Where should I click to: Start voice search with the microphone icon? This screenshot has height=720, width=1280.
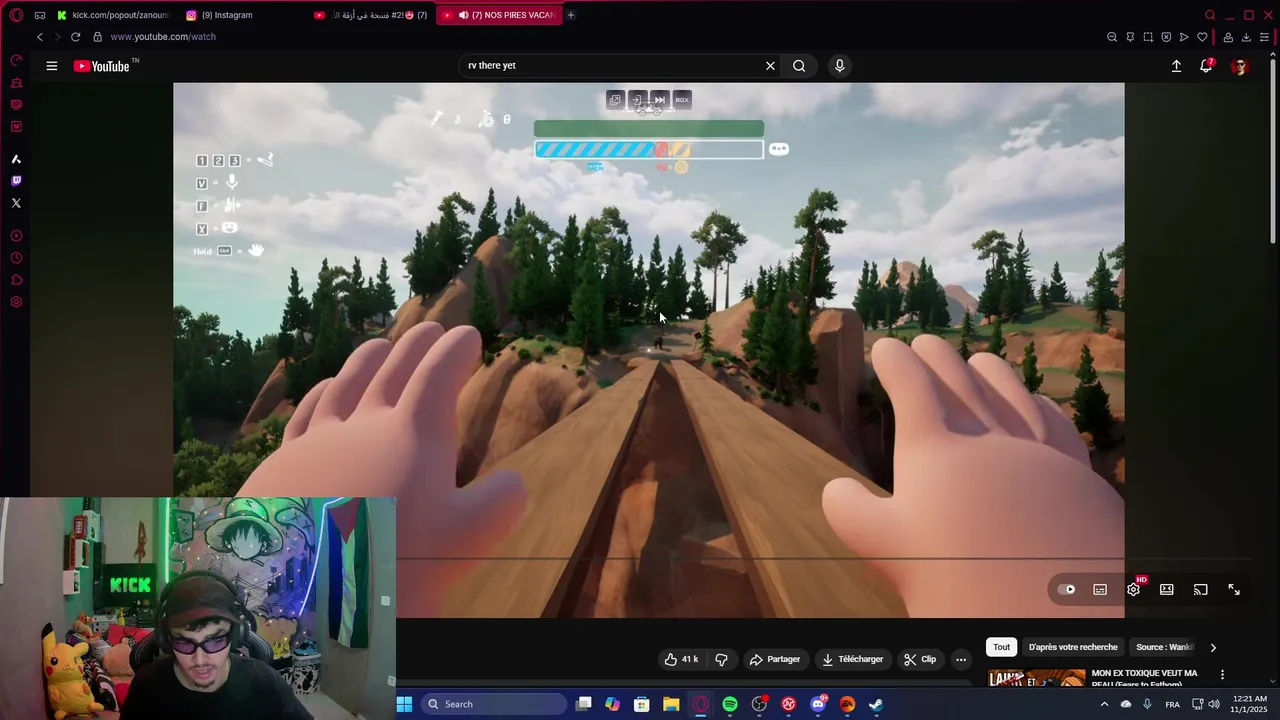point(839,66)
